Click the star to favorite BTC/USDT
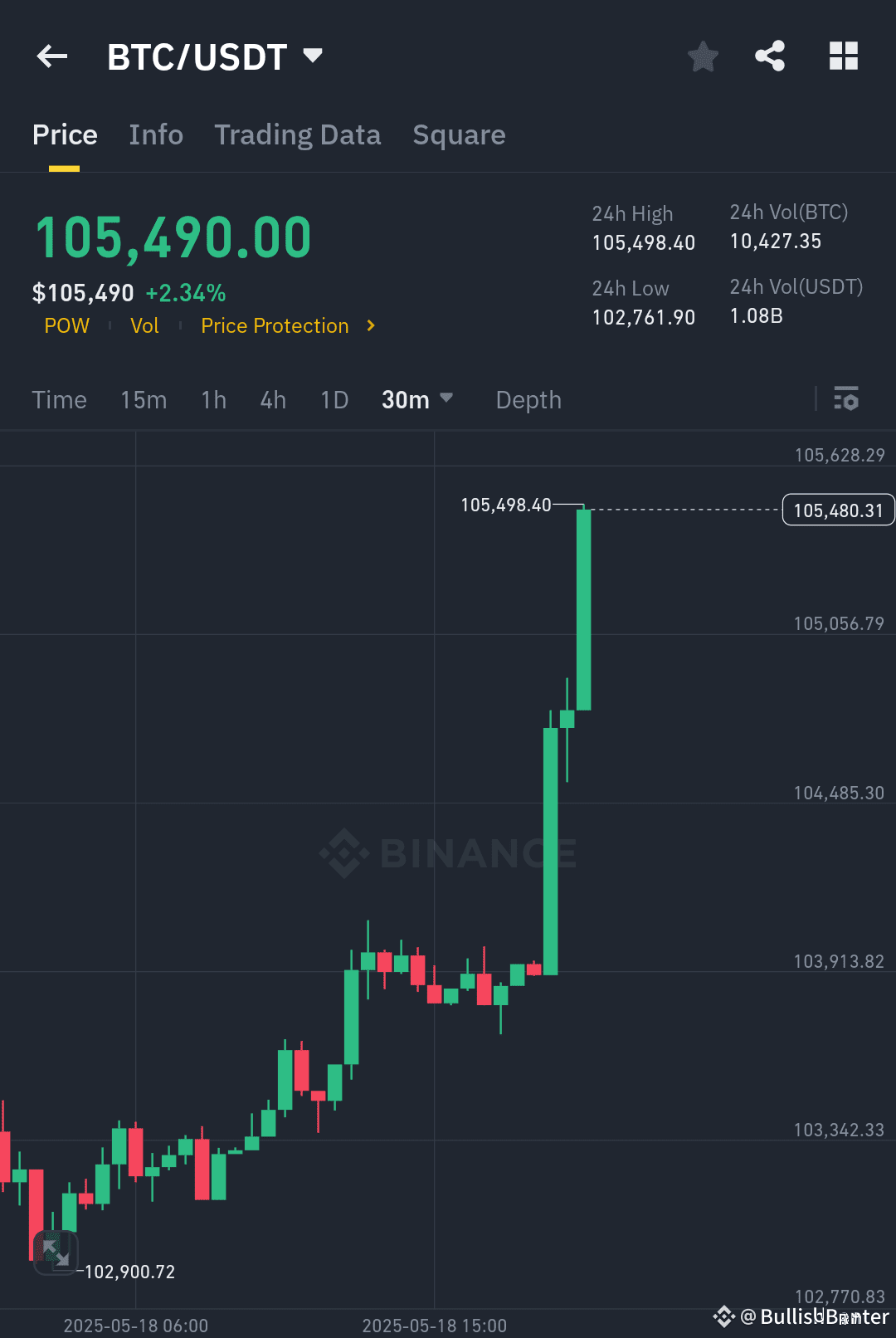The height and width of the screenshot is (1338, 896). click(703, 56)
